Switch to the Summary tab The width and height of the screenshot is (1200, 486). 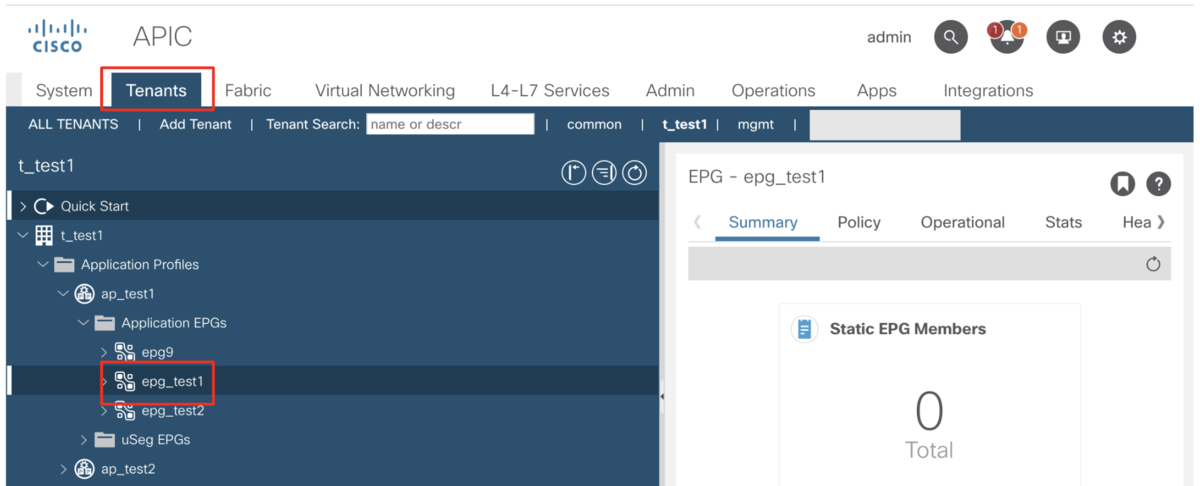click(x=763, y=222)
